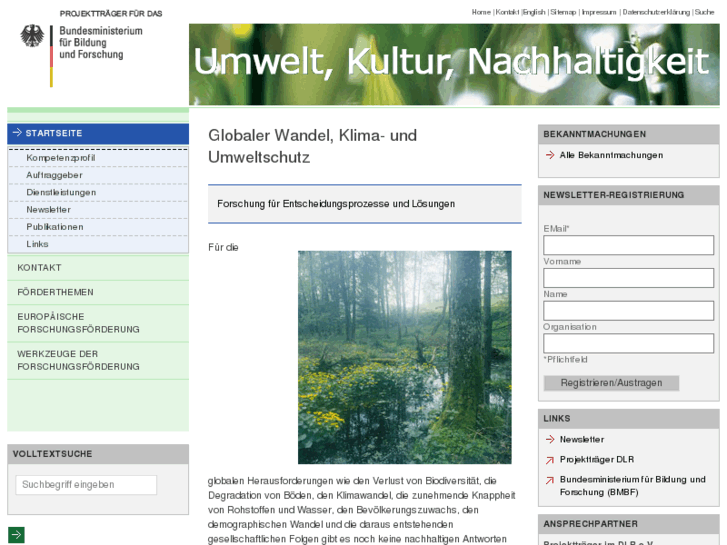Open the Datenschutzerklärung link
This screenshot has height=545, width=727.
[656, 12]
